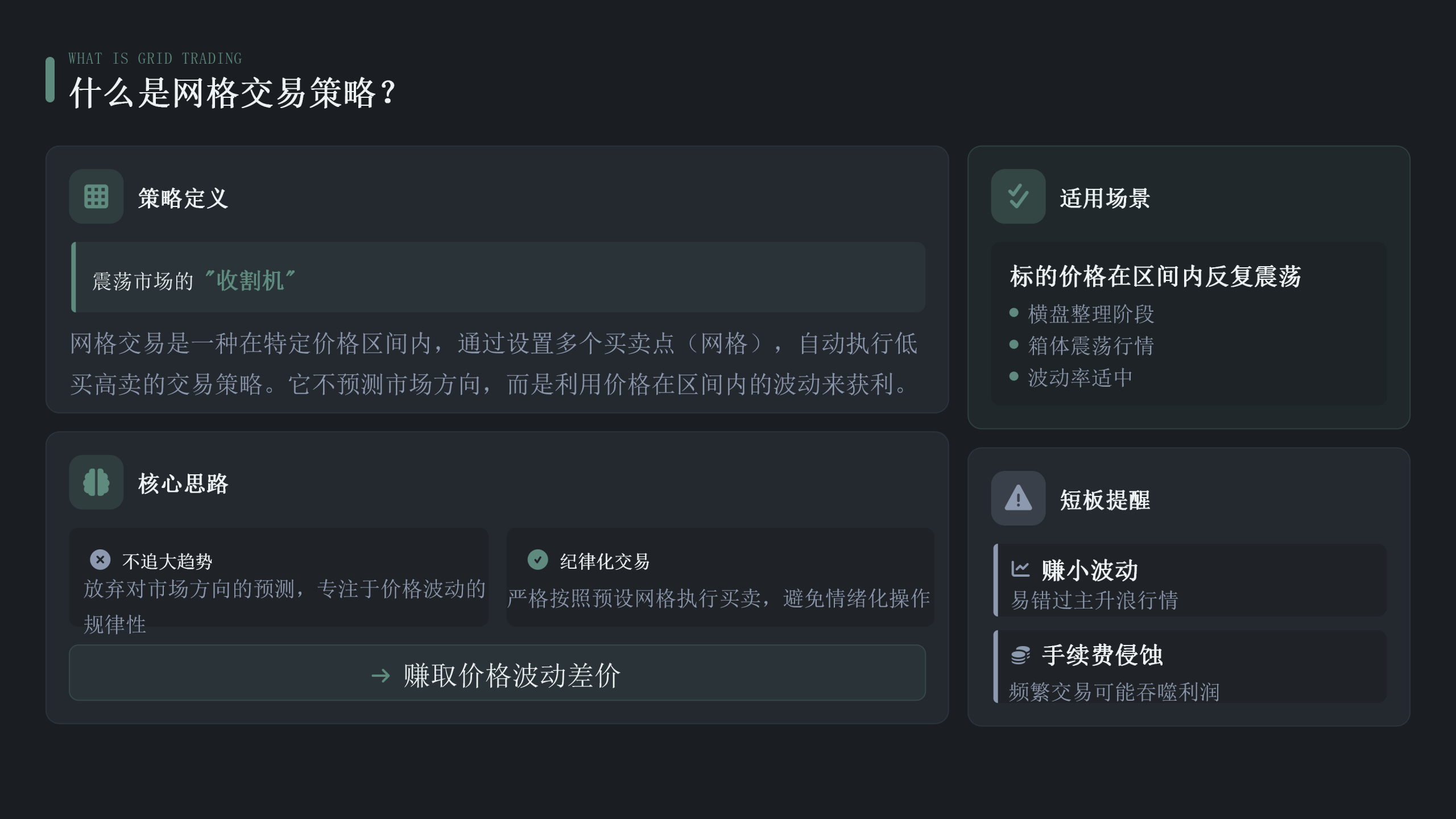
Task: Click the brain icon beside 核心思路
Action: click(96, 482)
